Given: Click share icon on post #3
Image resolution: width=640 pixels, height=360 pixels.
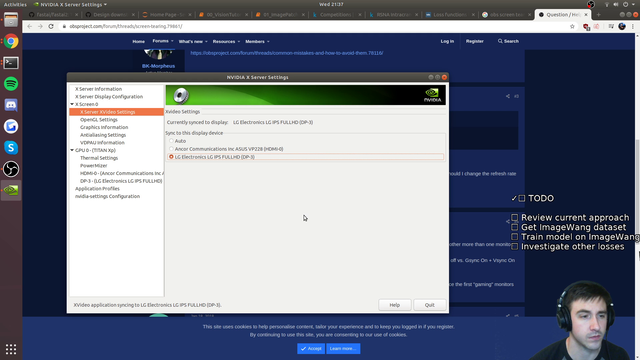Looking at the screenshot, I should (x=508, y=96).
